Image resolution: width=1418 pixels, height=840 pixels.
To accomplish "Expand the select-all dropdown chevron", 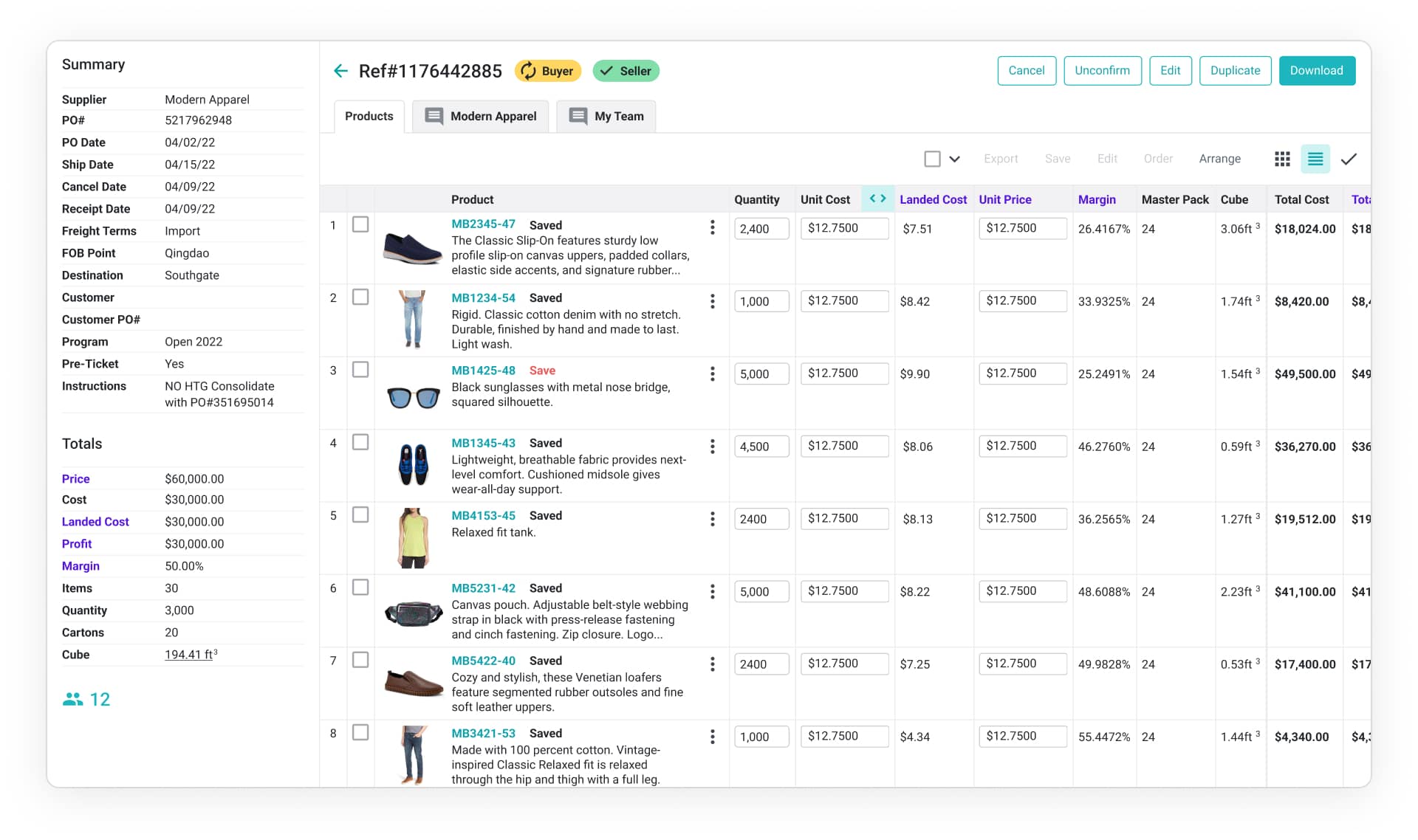I will coord(954,159).
